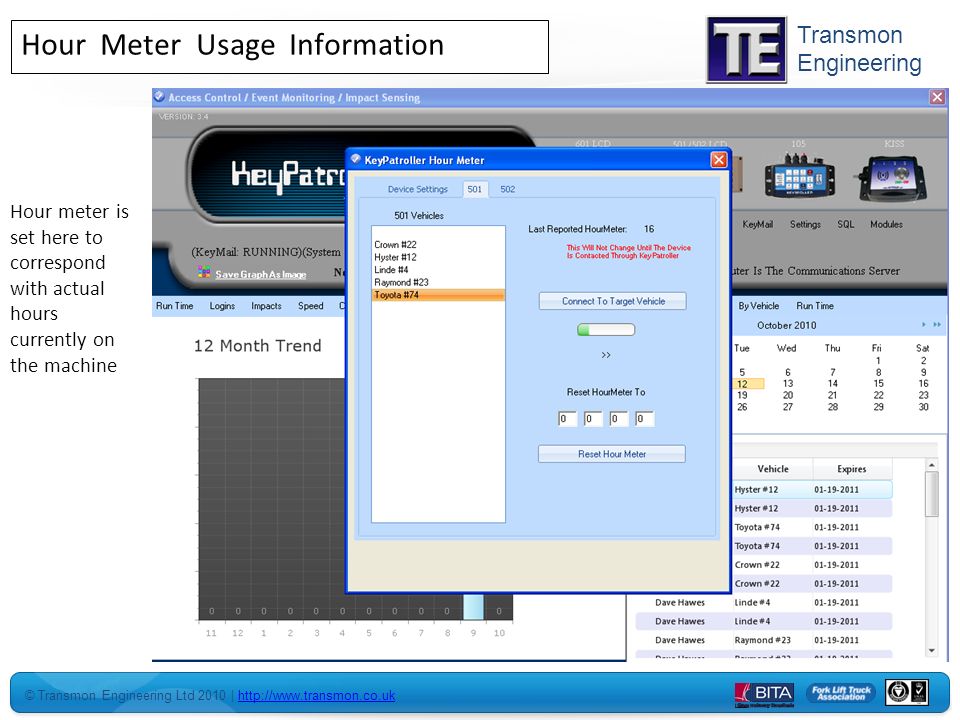Viewport: 960px width, 720px height.
Task: Open the By Vehicle tab
Action: click(x=759, y=306)
